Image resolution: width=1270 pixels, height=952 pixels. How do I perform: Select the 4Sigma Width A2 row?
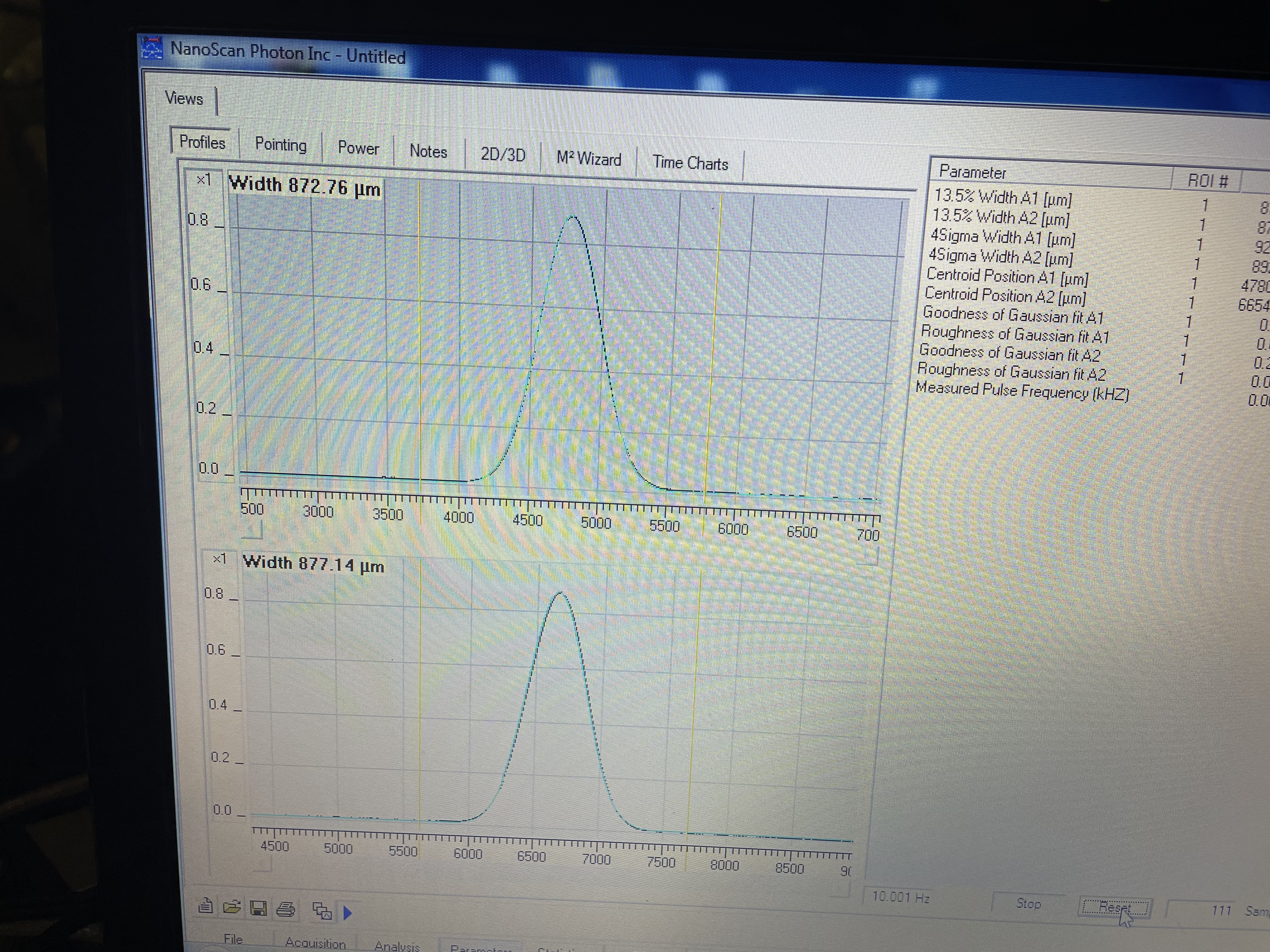coord(1096,259)
